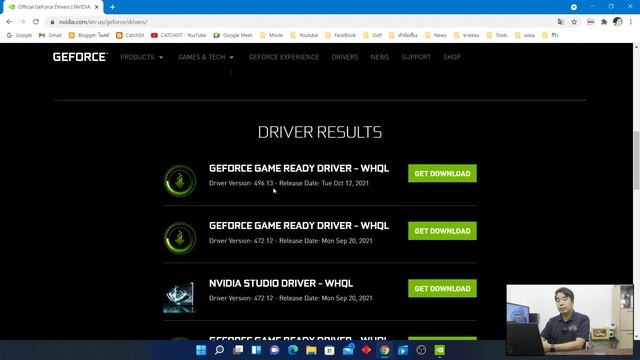This screenshot has width=640, height=360.
Task: Open the Shop navigation item
Action: [451, 57]
